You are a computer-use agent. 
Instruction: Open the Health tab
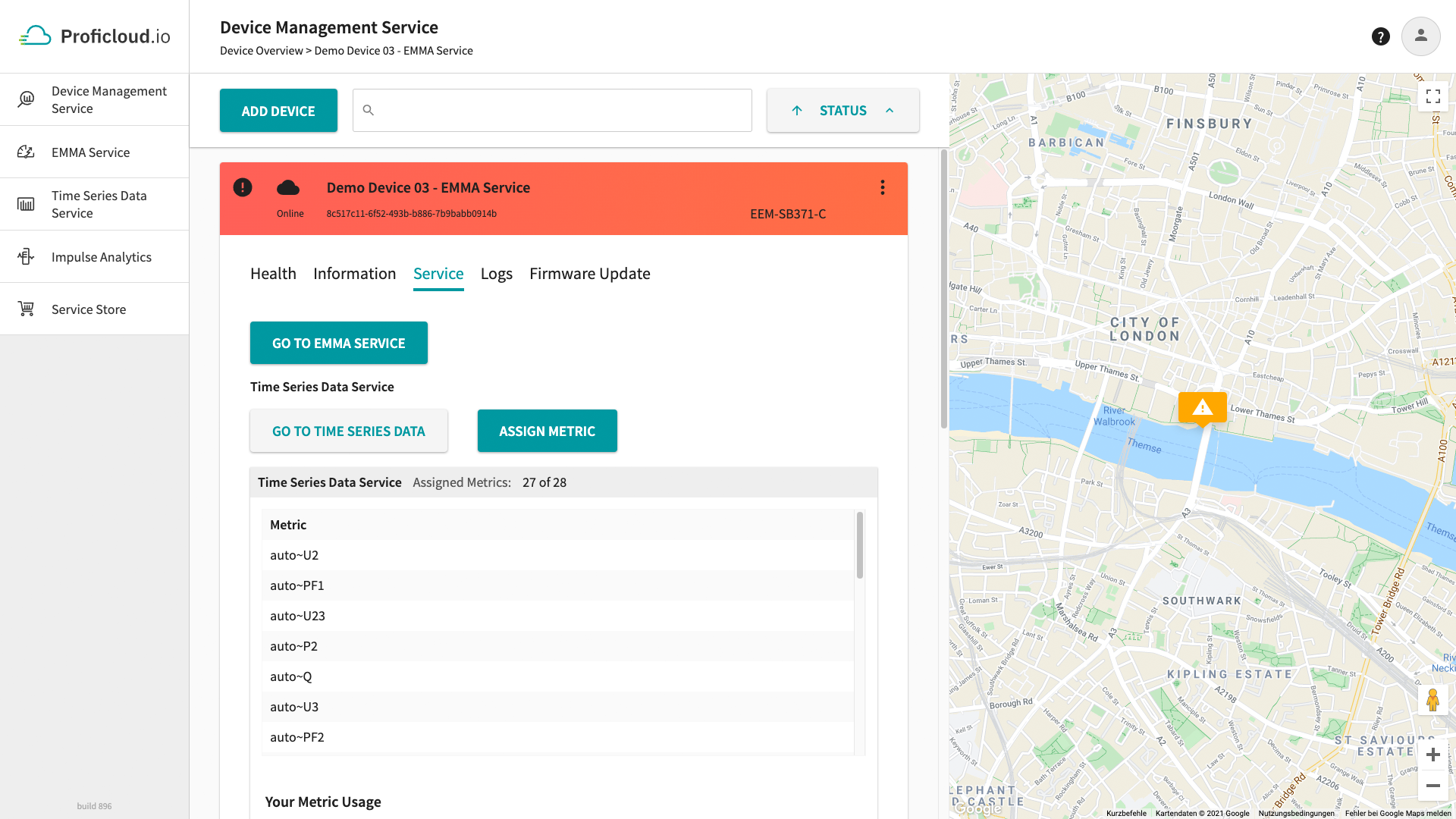point(273,274)
